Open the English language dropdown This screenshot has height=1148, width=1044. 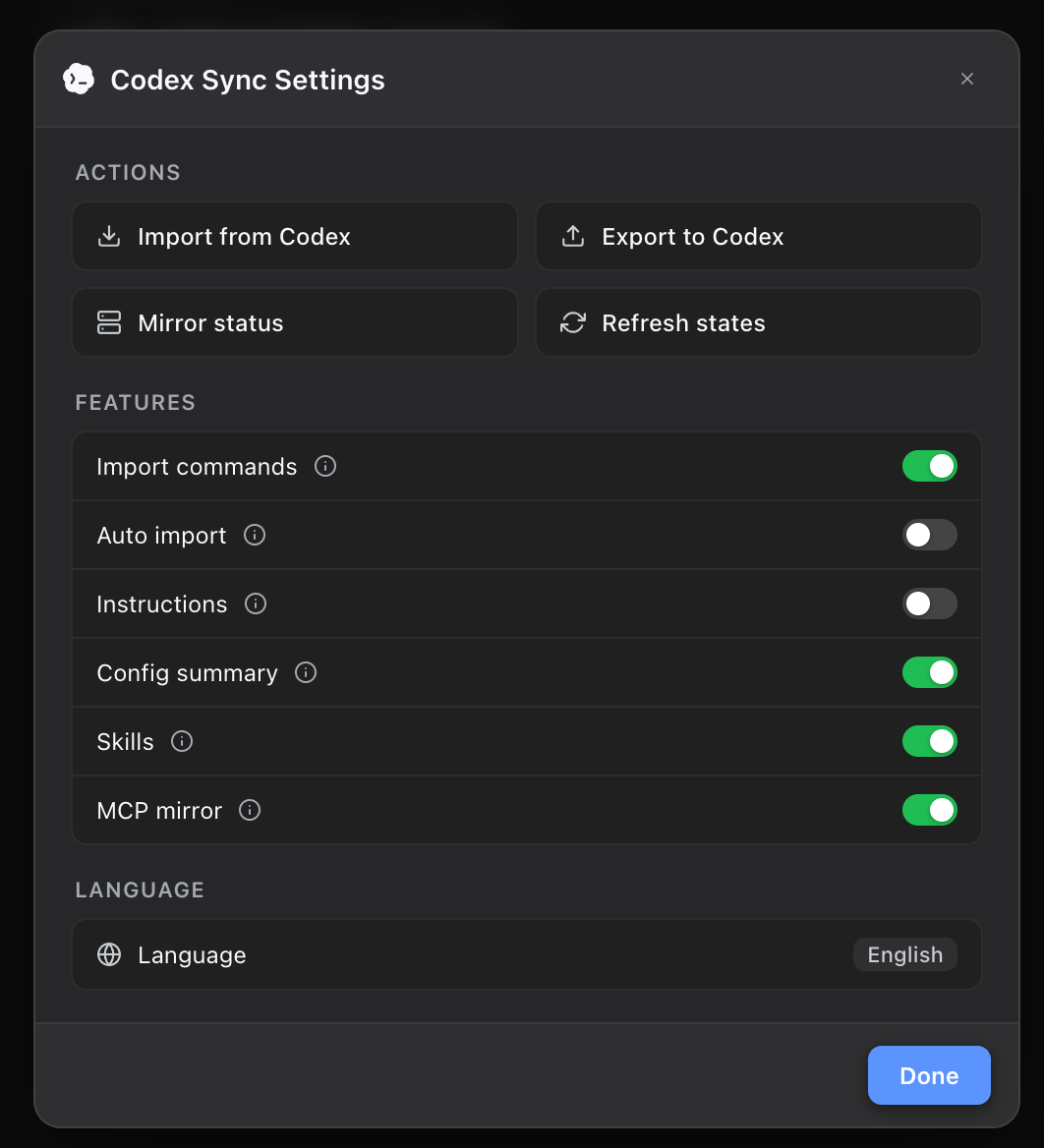pyautogui.click(x=904, y=954)
